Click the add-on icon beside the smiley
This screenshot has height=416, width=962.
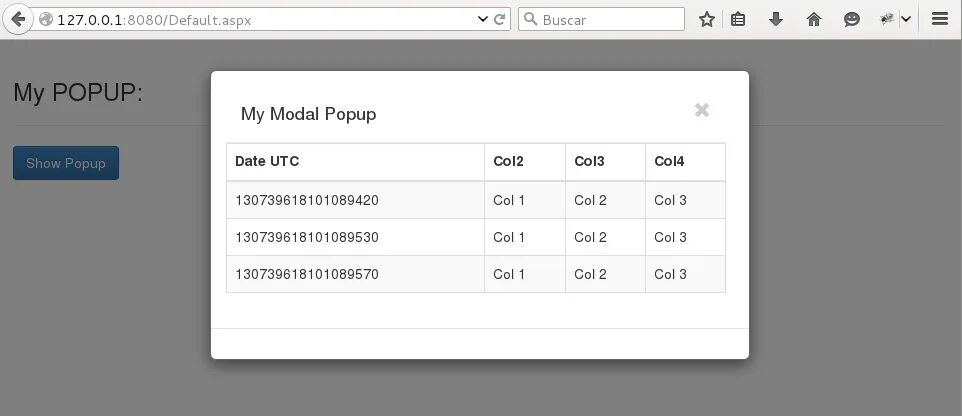click(x=886, y=19)
